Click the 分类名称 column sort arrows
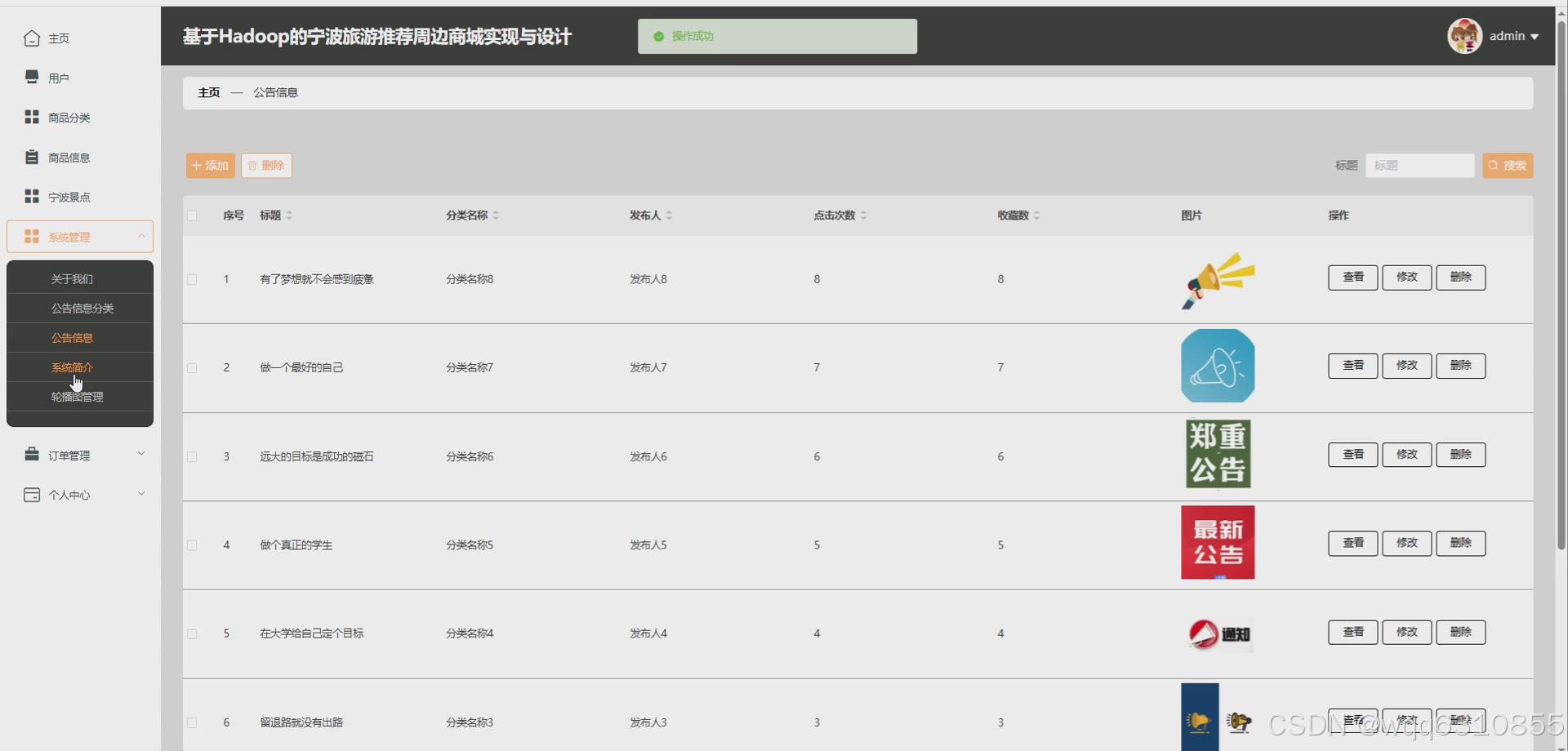 pos(496,216)
